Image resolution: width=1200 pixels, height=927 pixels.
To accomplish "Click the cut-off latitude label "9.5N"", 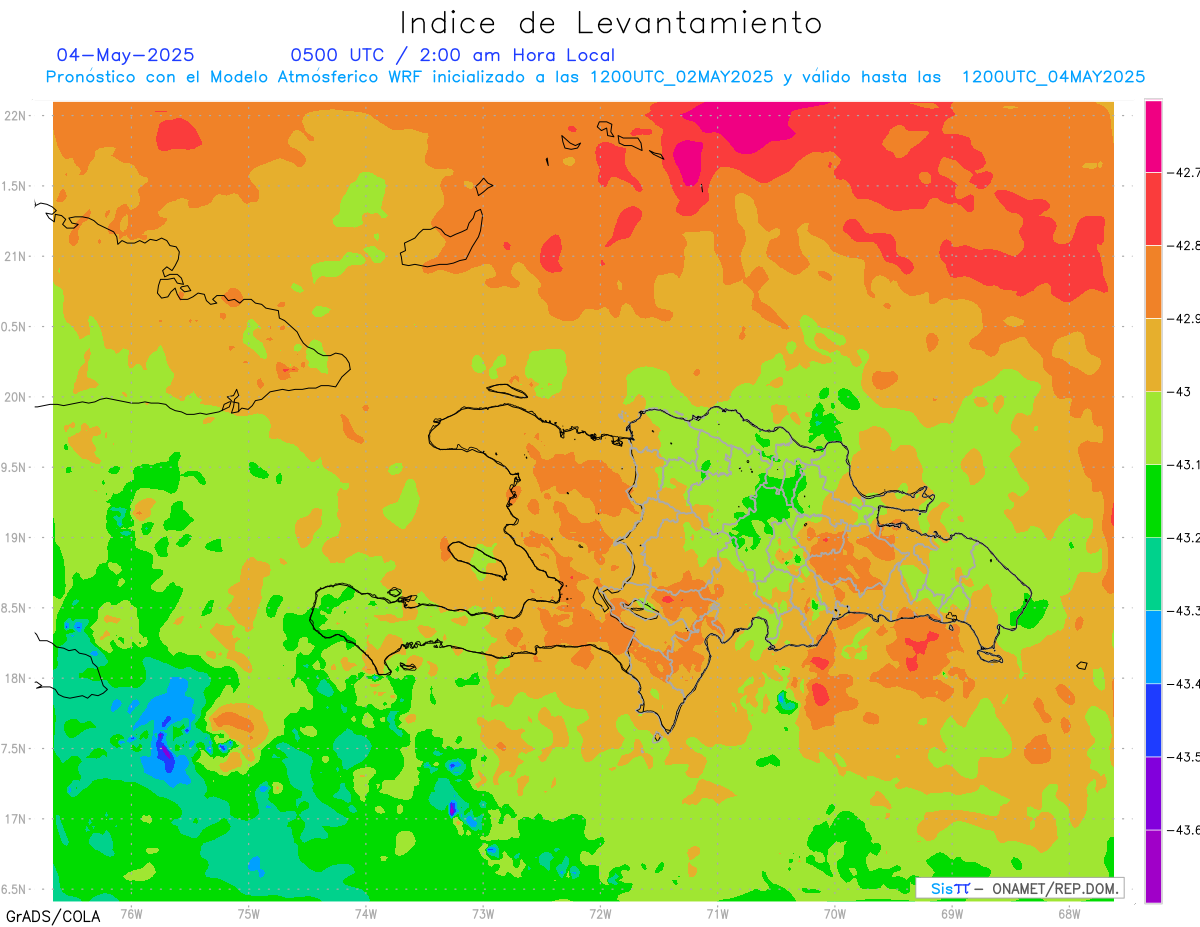I will click(x=14, y=468).
